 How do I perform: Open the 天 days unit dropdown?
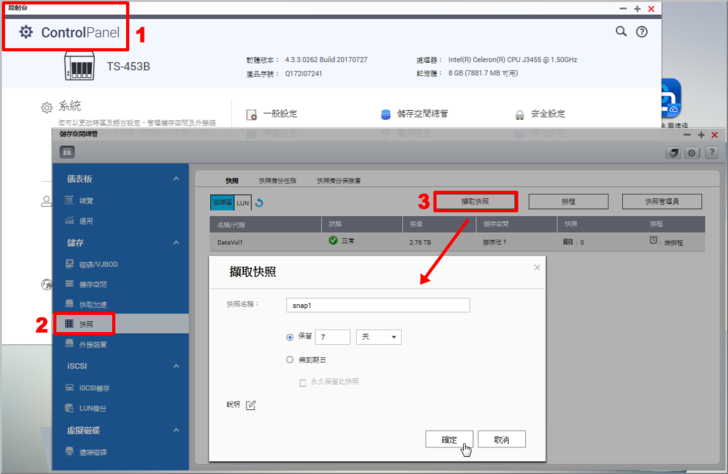coord(378,337)
